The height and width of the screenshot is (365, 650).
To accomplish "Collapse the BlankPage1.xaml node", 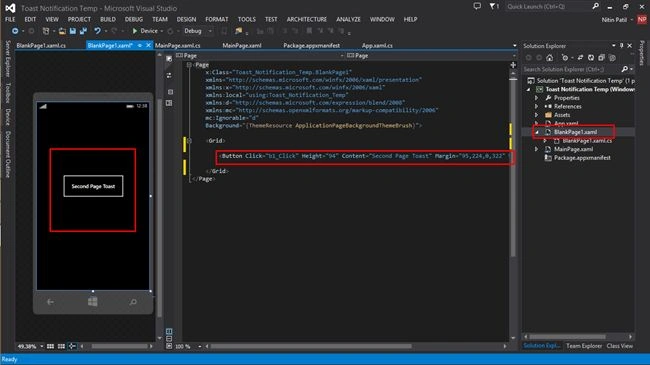I will point(537,132).
